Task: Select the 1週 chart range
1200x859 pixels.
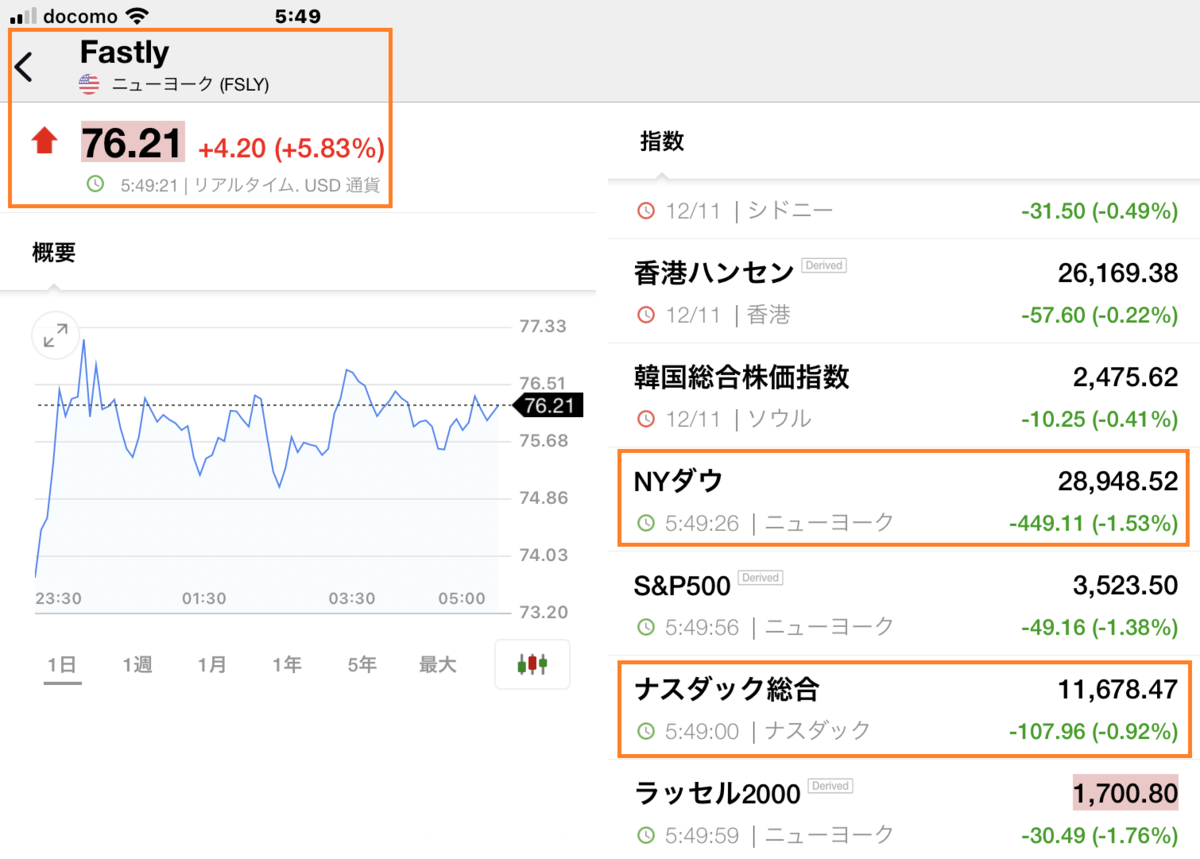Action: tap(137, 665)
